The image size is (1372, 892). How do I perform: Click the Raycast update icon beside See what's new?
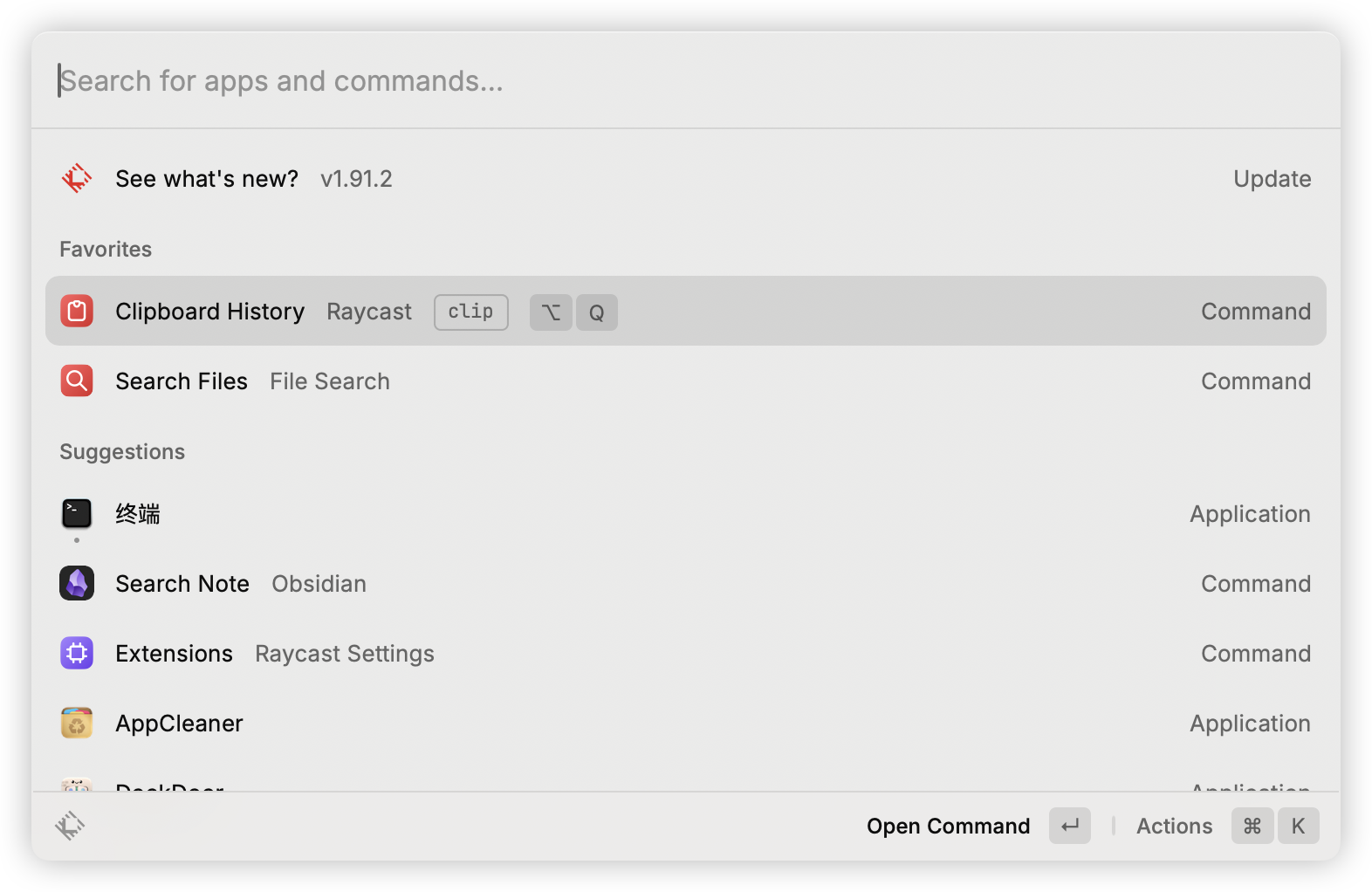pyautogui.click(x=77, y=178)
